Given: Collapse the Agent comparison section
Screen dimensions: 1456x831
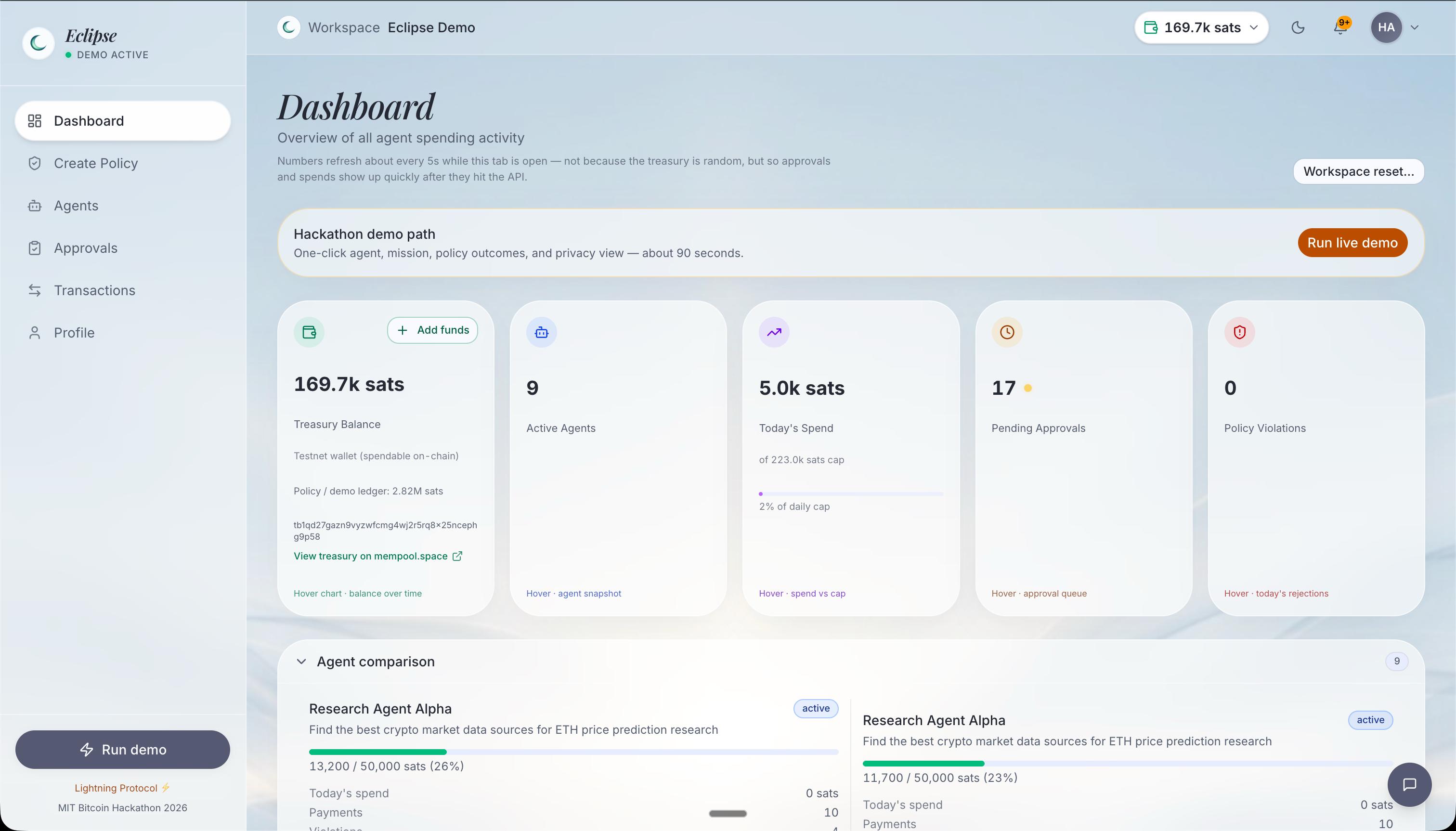Looking at the screenshot, I should pos(301,662).
